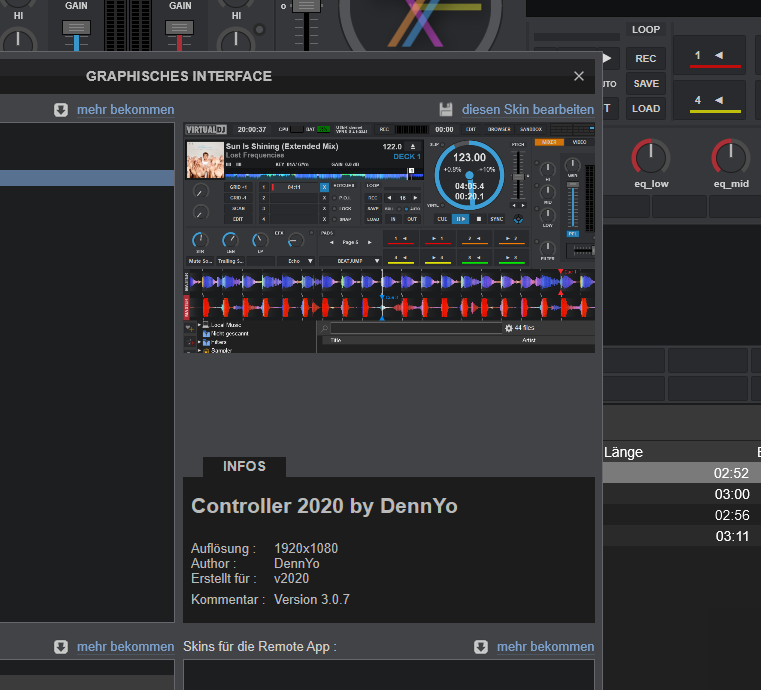761x690 pixels.
Task: Click the download icon above the skin list
Action: click(61, 110)
